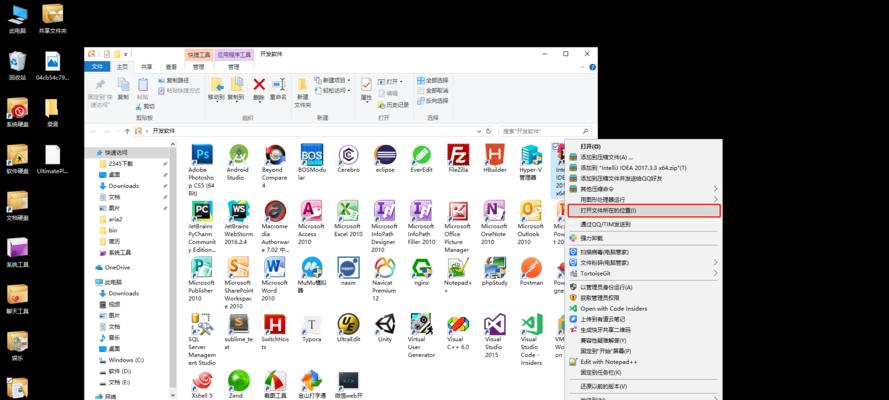Viewport: 889px width, 400px height.
Task: Select the EverEdit shortcut icon
Action: coord(421,154)
